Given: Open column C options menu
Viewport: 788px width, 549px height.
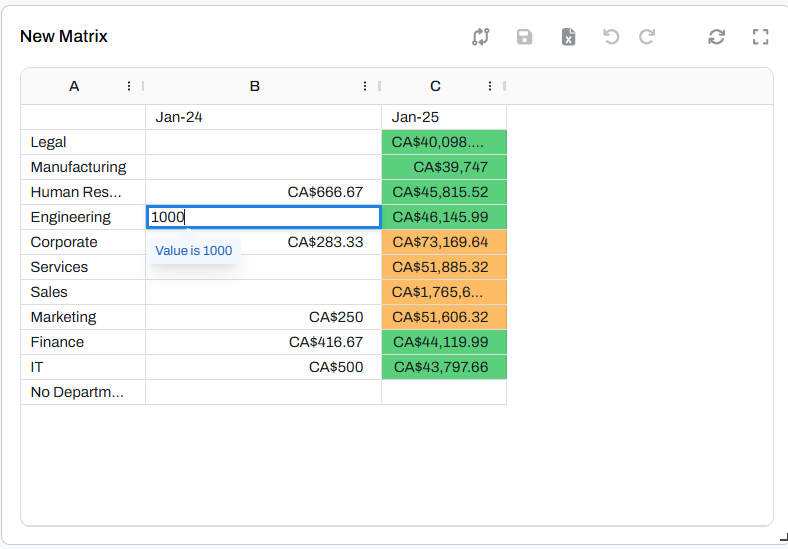Looking at the screenshot, I should [490, 86].
